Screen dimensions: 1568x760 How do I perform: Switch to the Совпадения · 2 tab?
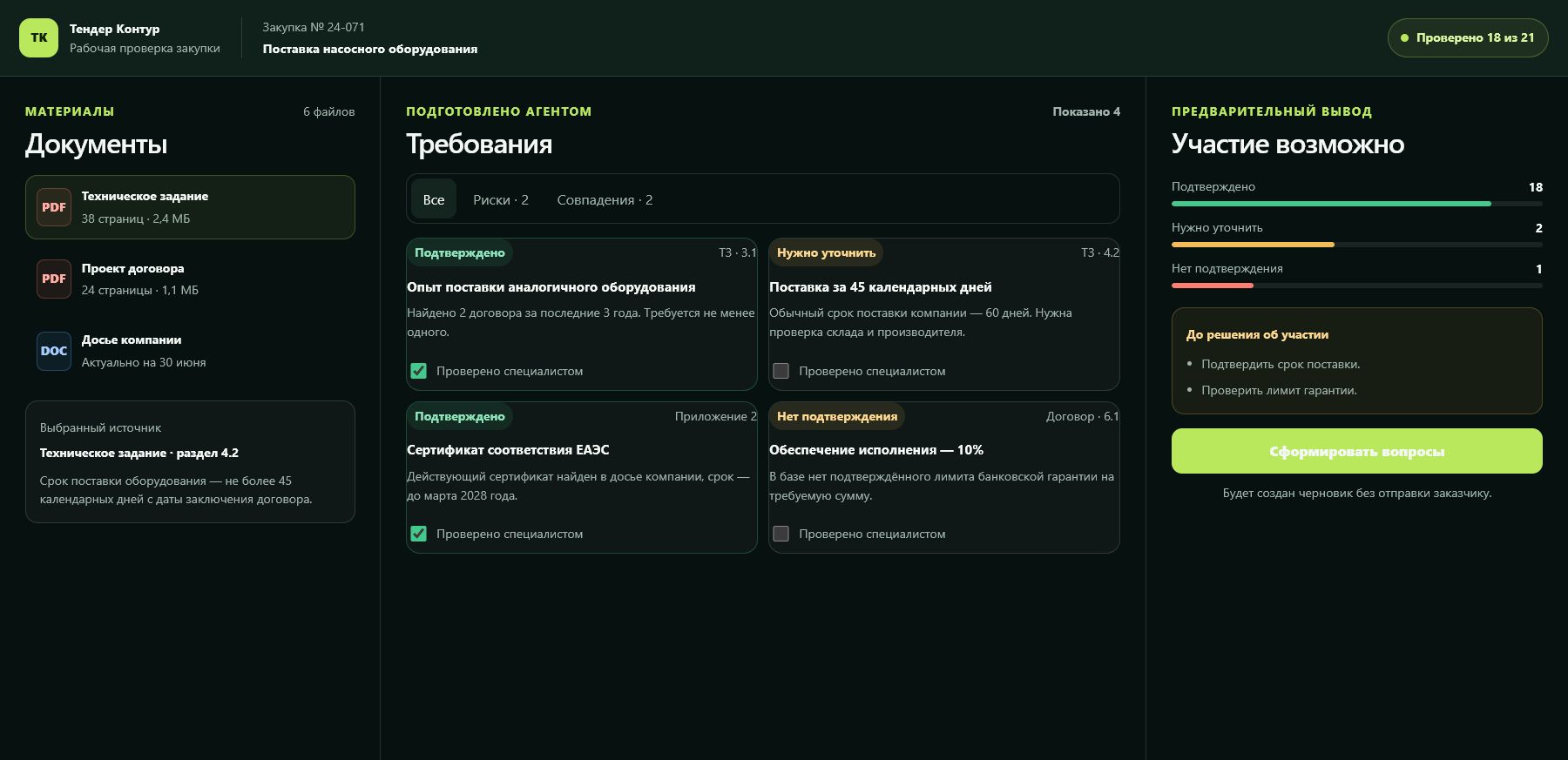pos(605,199)
